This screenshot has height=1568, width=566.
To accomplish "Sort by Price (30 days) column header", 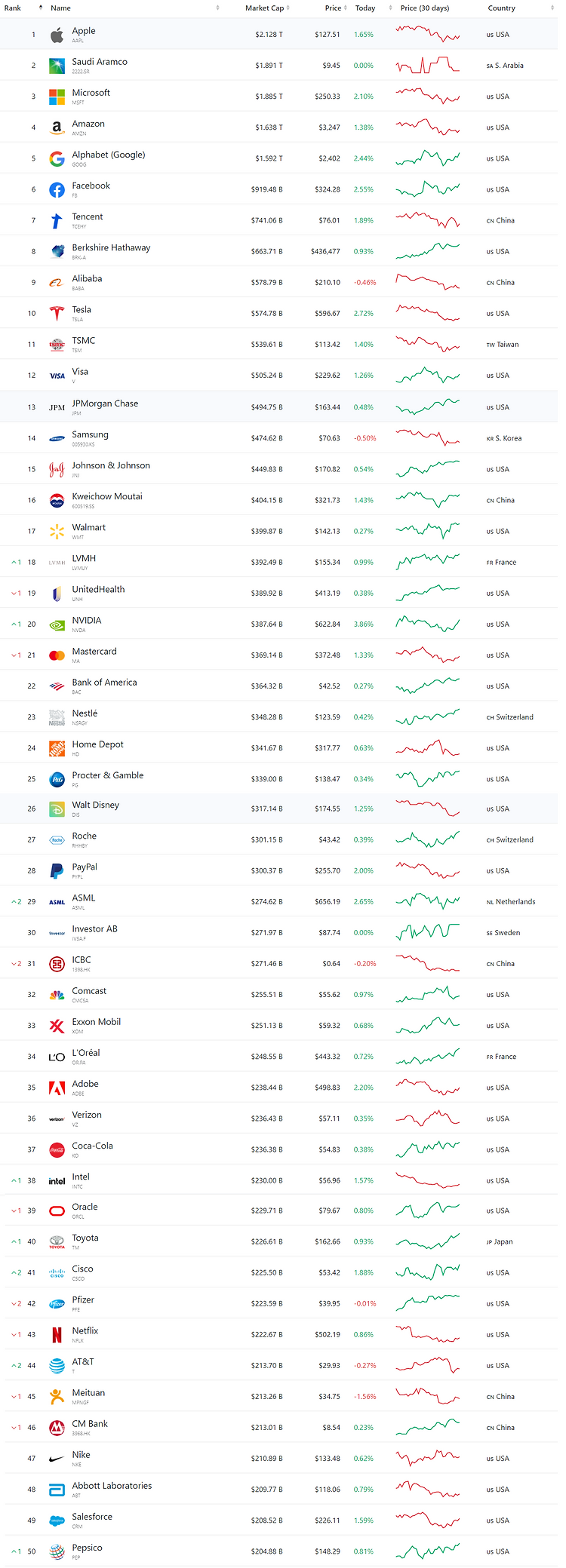I will pos(425,8).
